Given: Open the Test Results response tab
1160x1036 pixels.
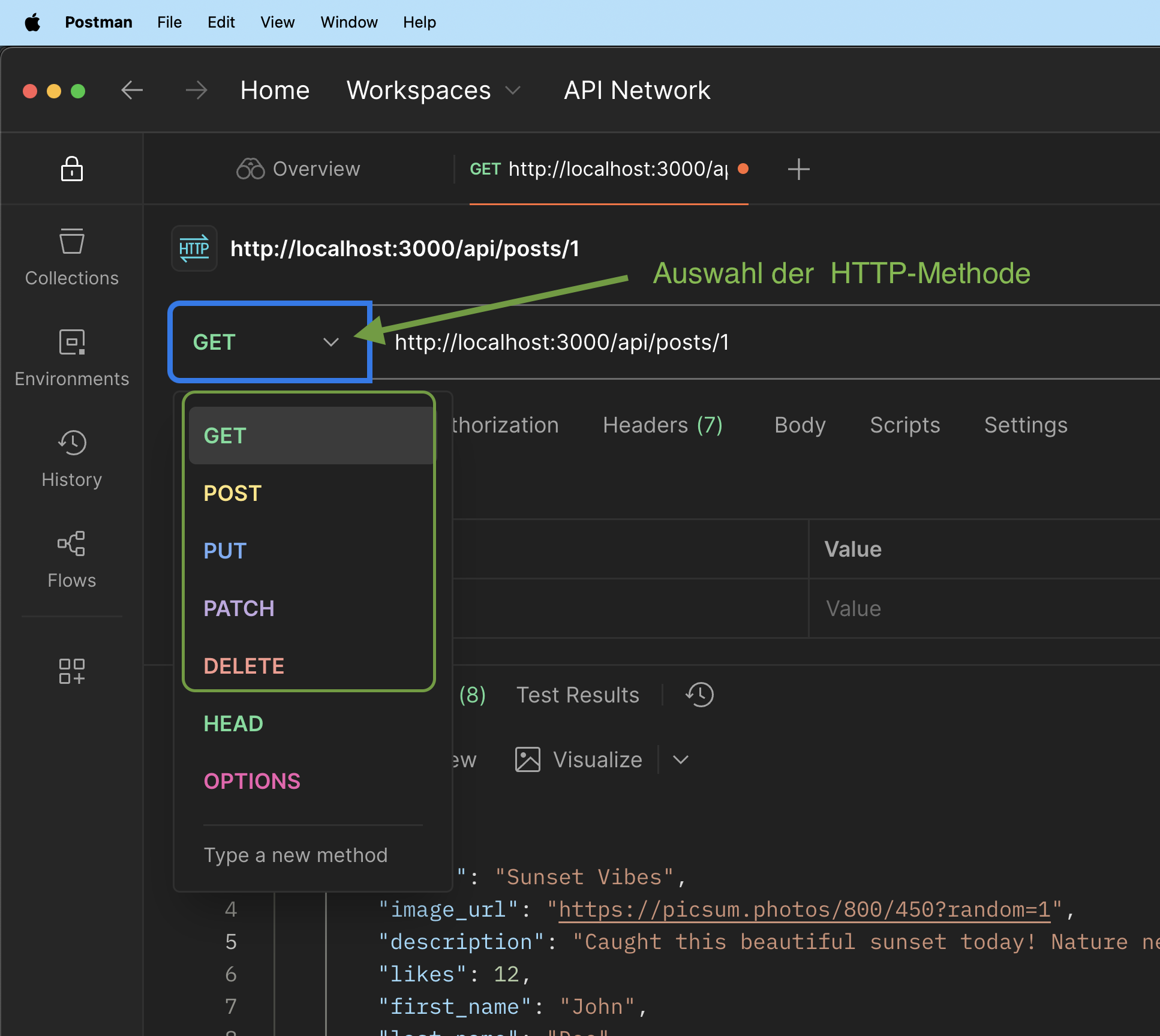Looking at the screenshot, I should (x=578, y=695).
